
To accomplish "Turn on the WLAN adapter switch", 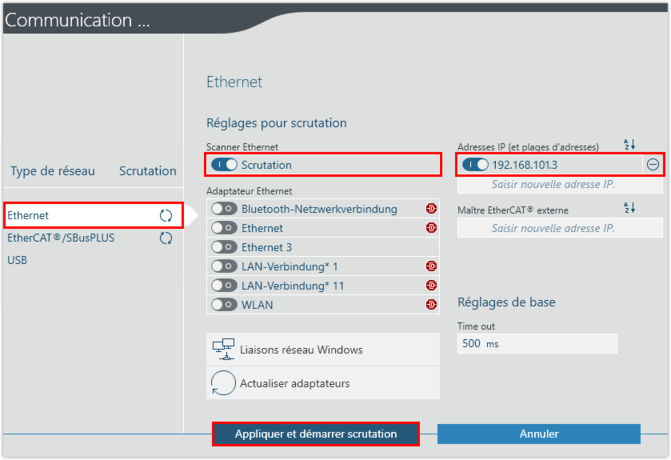I will [x=223, y=304].
